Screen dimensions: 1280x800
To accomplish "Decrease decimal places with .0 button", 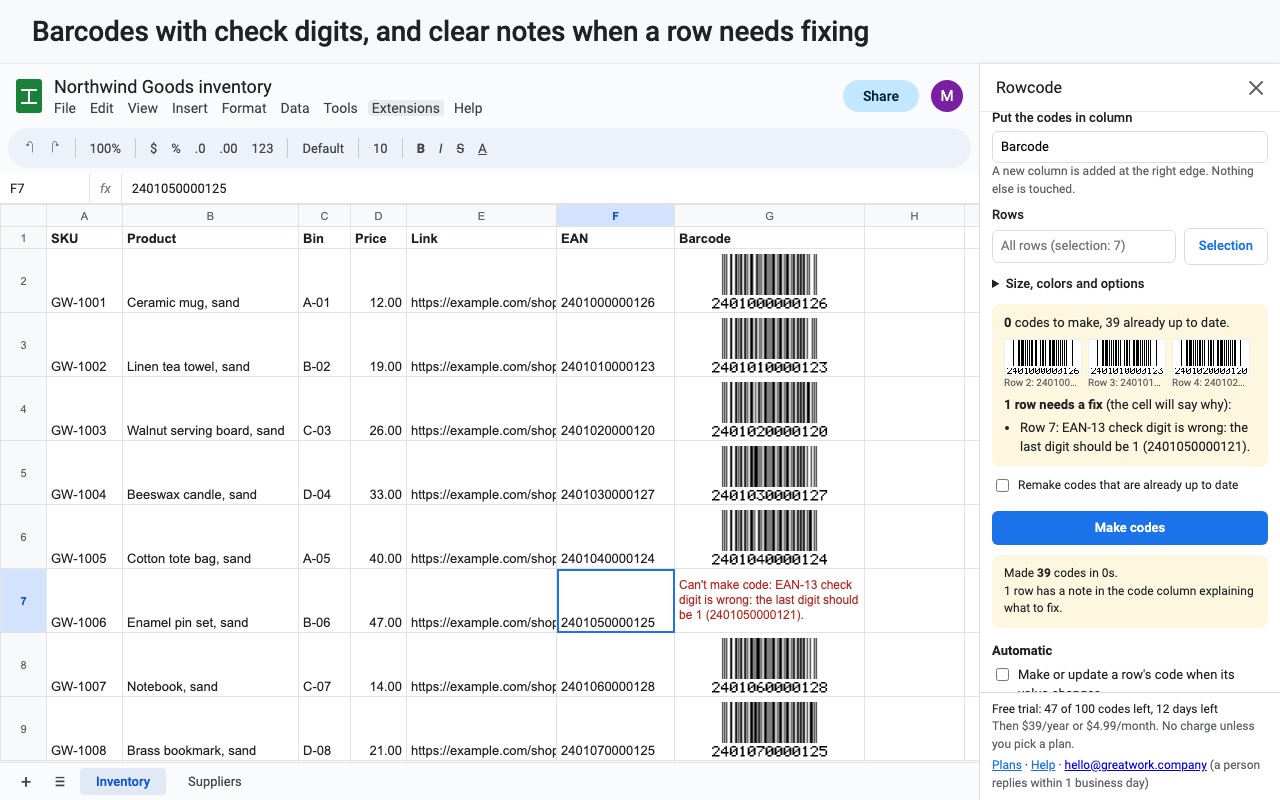I will pyautogui.click(x=200, y=148).
